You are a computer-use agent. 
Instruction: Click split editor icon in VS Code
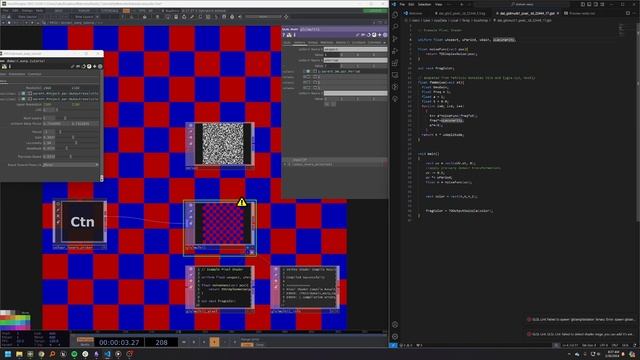[628, 13]
